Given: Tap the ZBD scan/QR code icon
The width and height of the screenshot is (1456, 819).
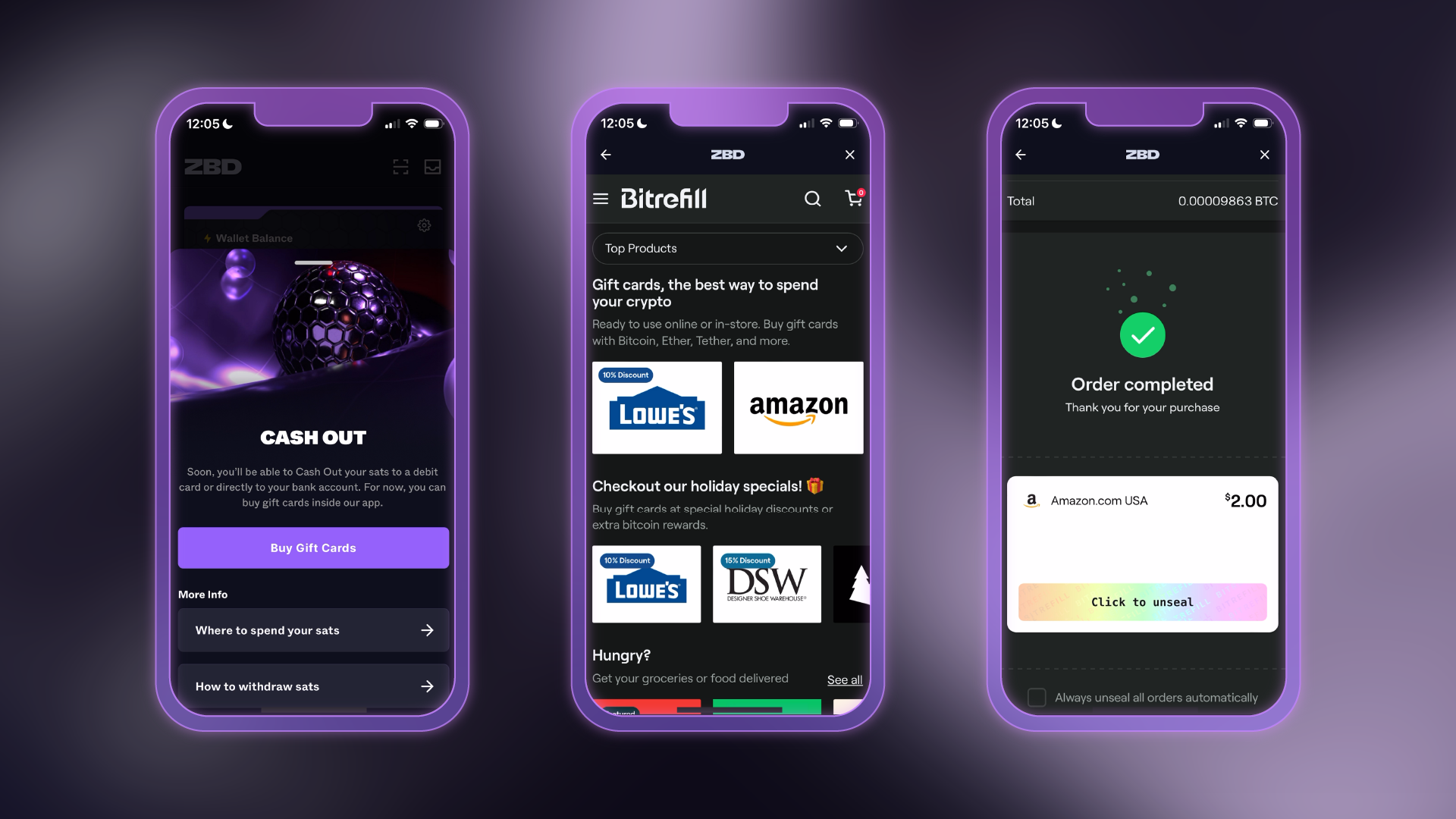Looking at the screenshot, I should tap(399, 166).
